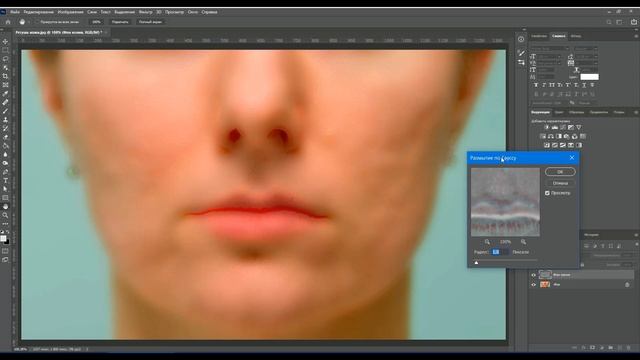The image size is (640, 360).
Task: Click the white text color swatch
Action: click(x=589, y=77)
